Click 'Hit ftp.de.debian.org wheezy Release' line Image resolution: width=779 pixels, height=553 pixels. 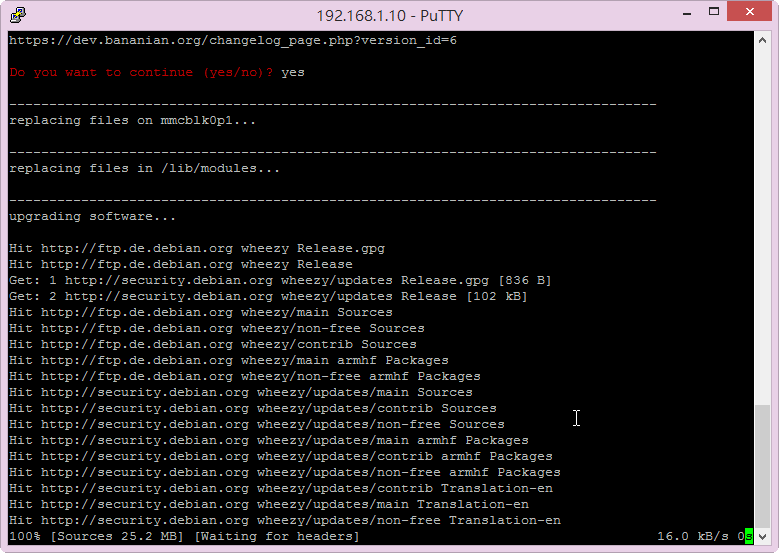[x=181, y=264]
